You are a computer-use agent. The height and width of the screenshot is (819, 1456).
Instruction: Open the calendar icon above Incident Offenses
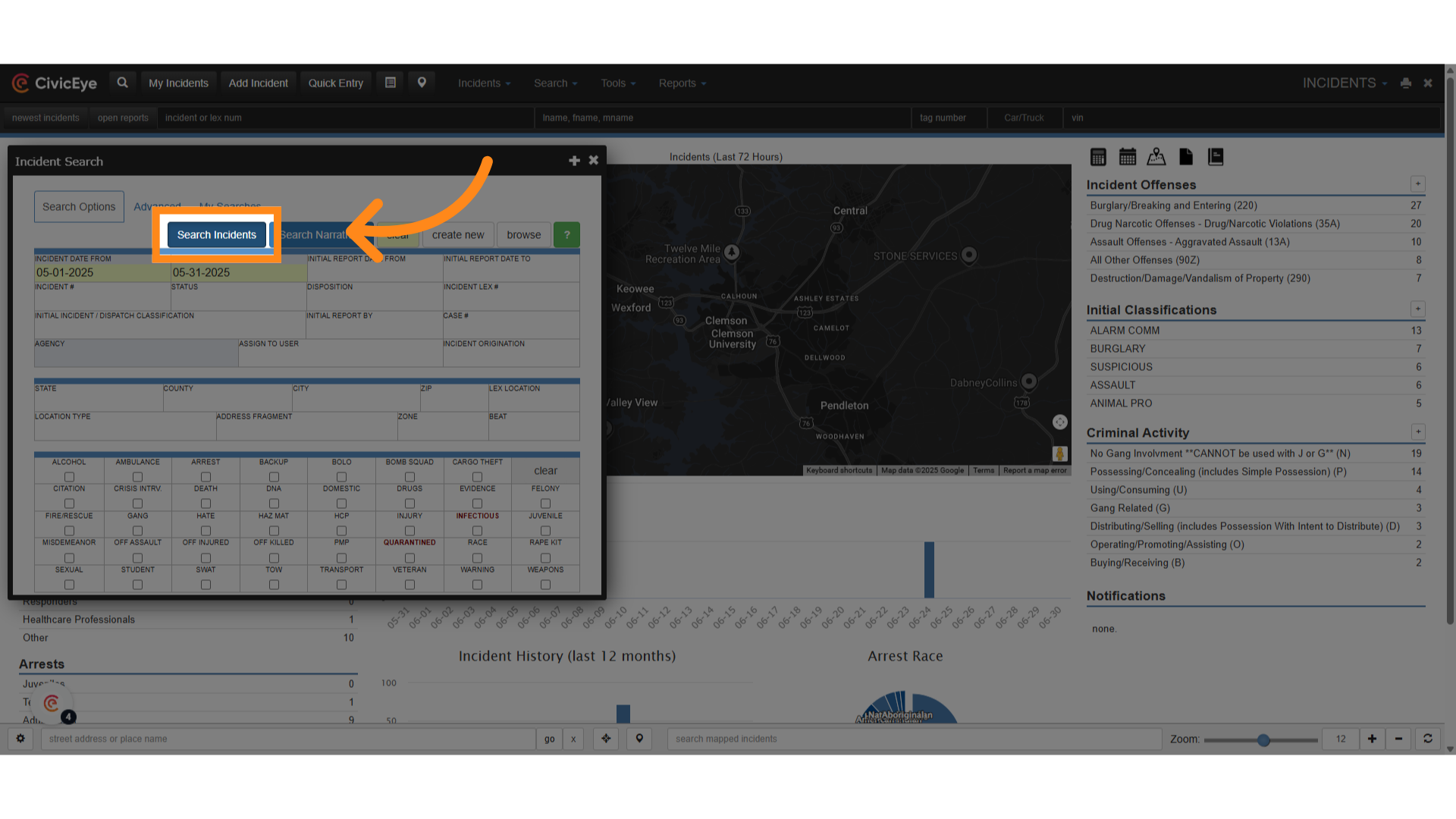1128,157
